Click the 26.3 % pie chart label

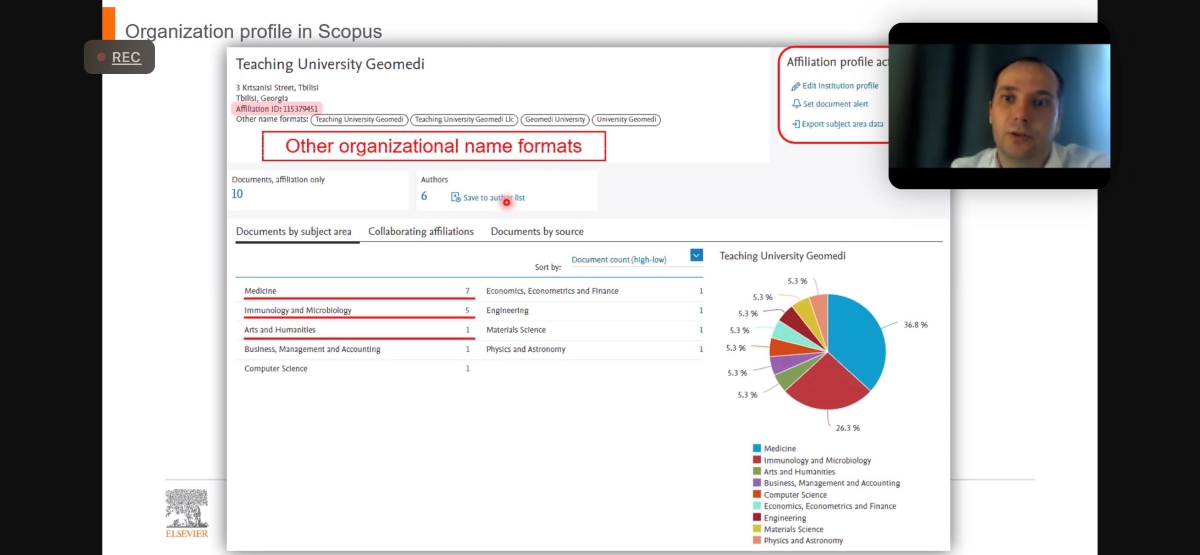coord(848,428)
